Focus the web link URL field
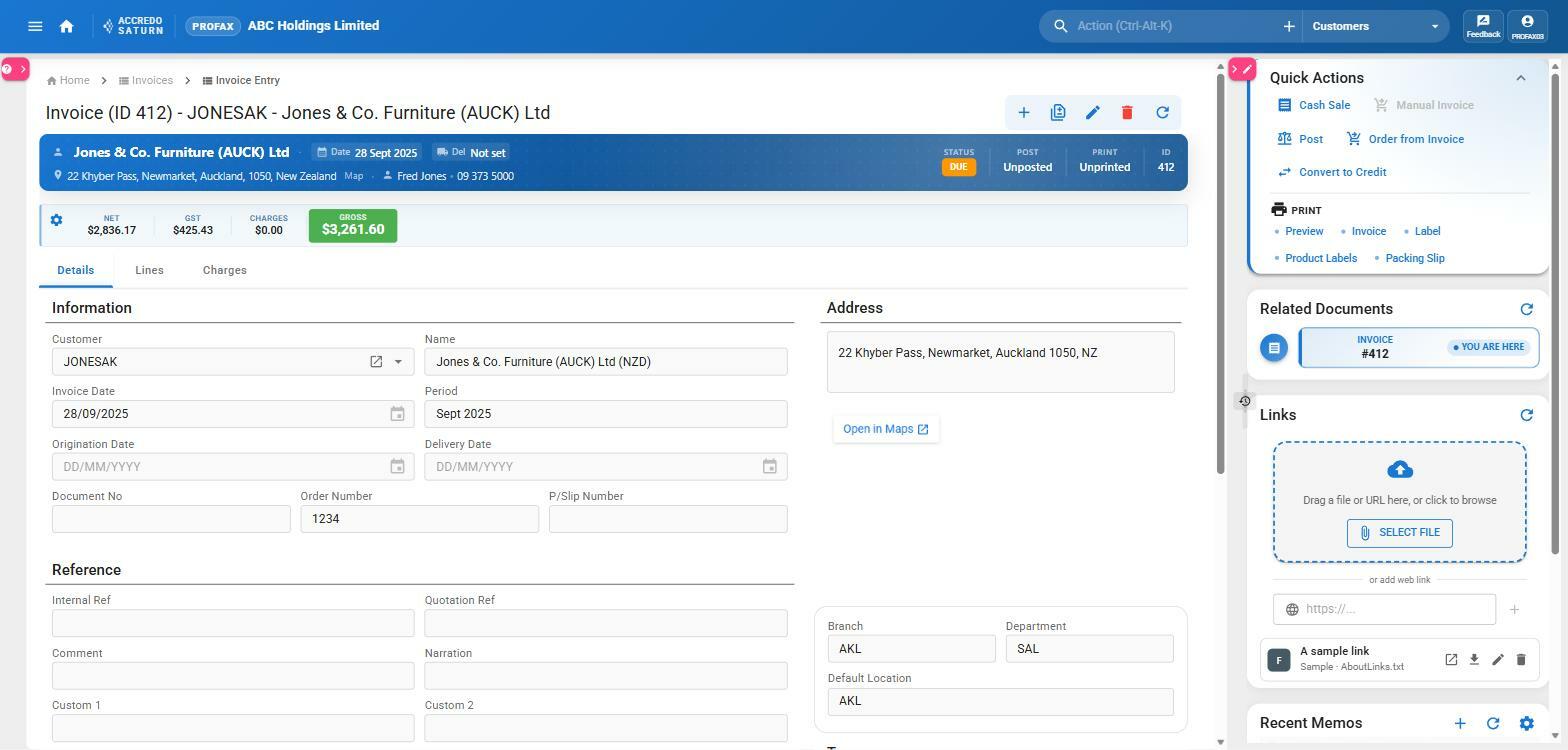 tap(1385, 609)
